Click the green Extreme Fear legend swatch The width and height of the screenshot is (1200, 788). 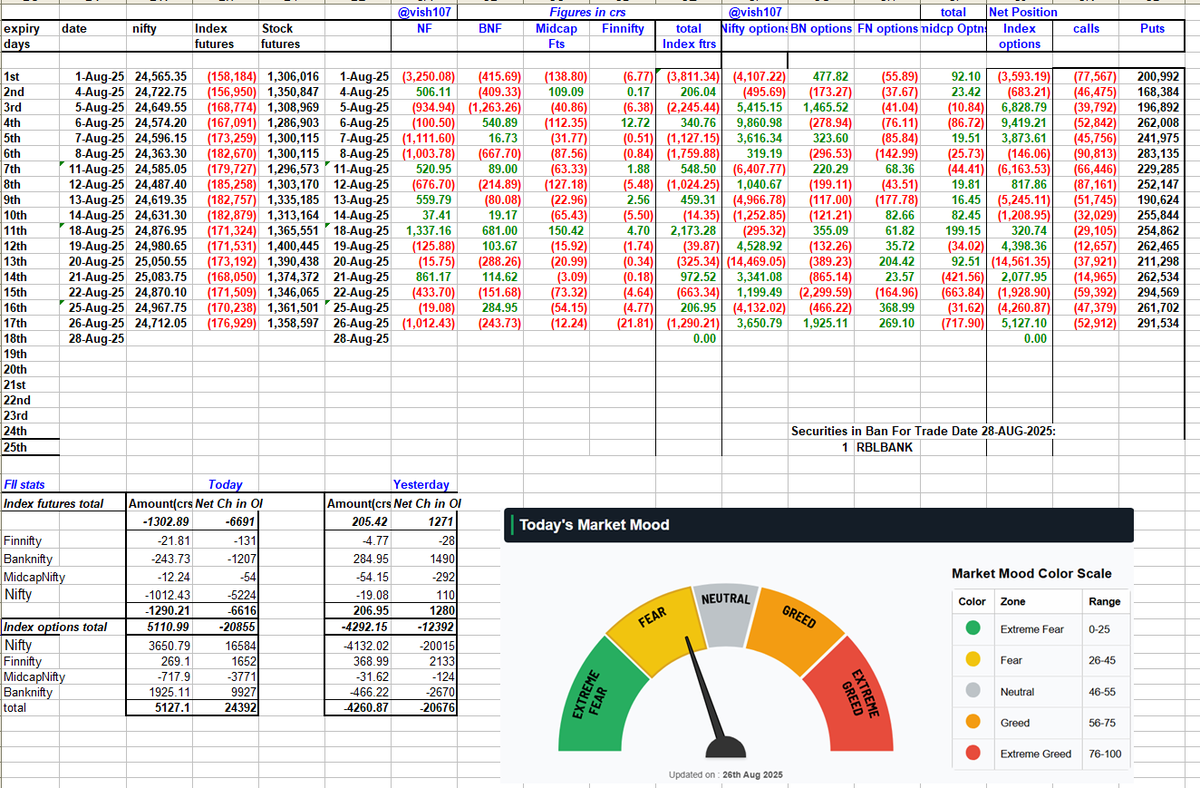pos(973,629)
